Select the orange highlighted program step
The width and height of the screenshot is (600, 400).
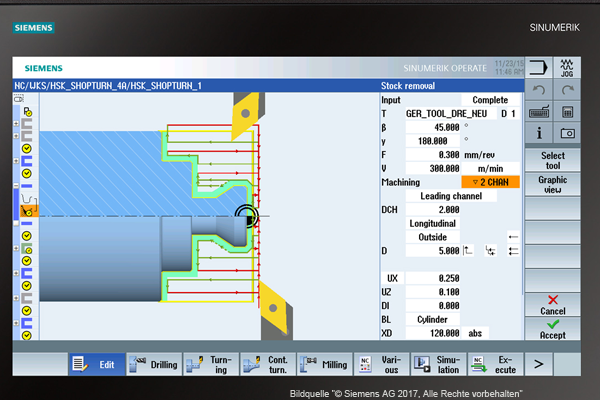point(27,210)
